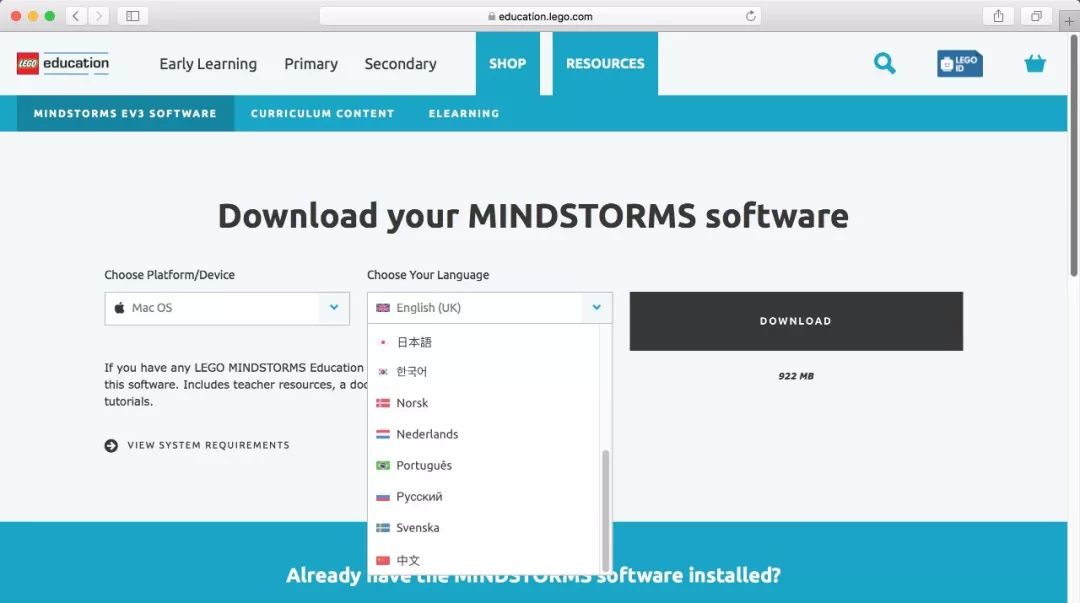Select Svenska in the language list
The height and width of the screenshot is (603, 1080).
pyautogui.click(x=484, y=527)
